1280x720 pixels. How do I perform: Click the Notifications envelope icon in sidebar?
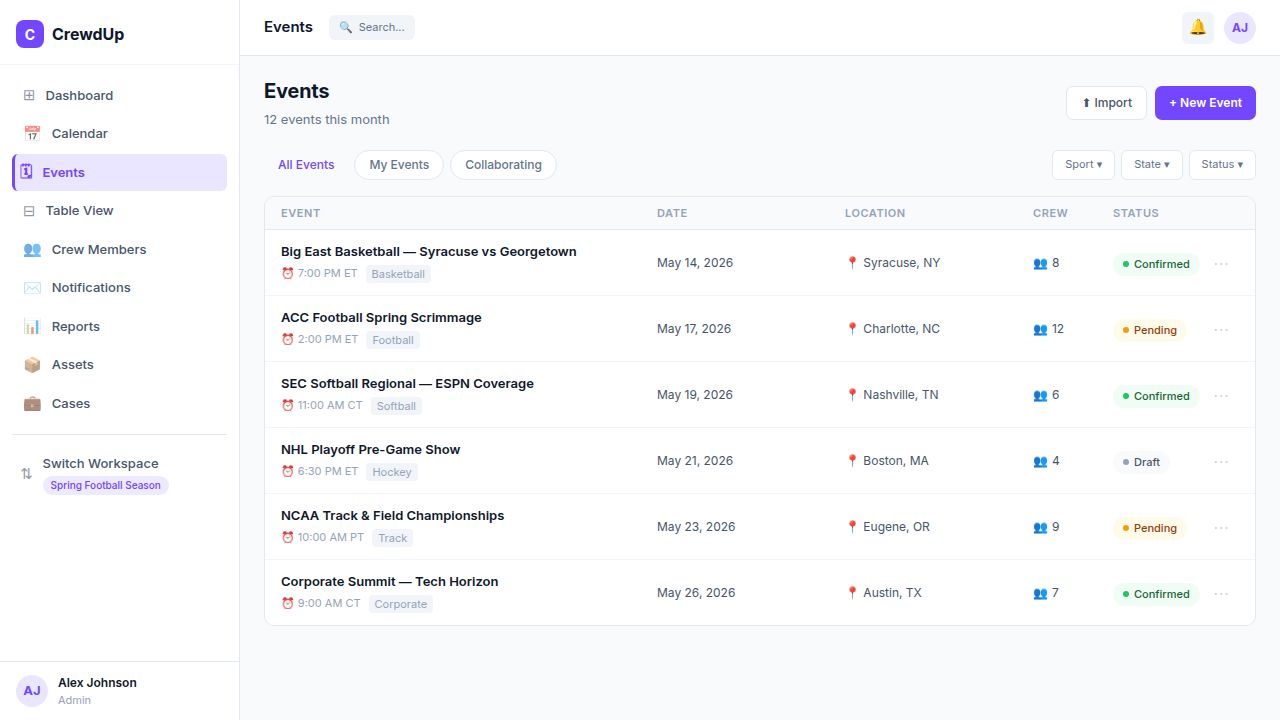click(x=32, y=288)
